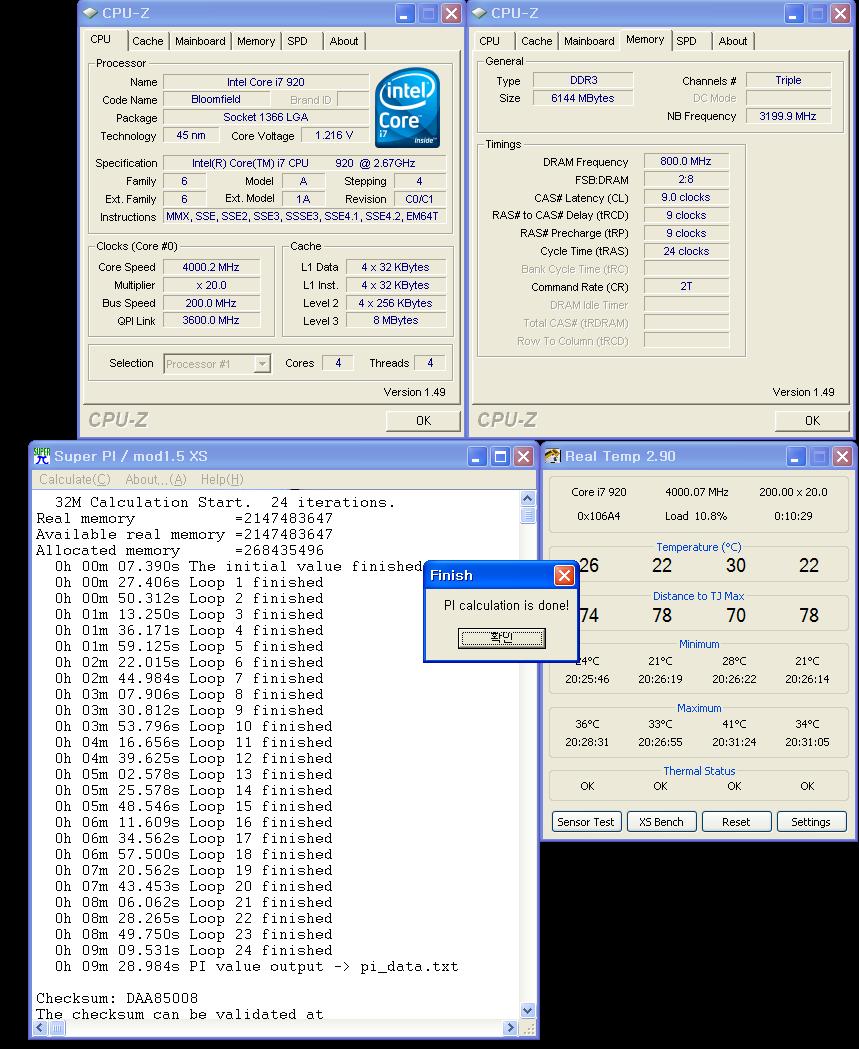Click OK in the right CPU-Z window

[812, 420]
